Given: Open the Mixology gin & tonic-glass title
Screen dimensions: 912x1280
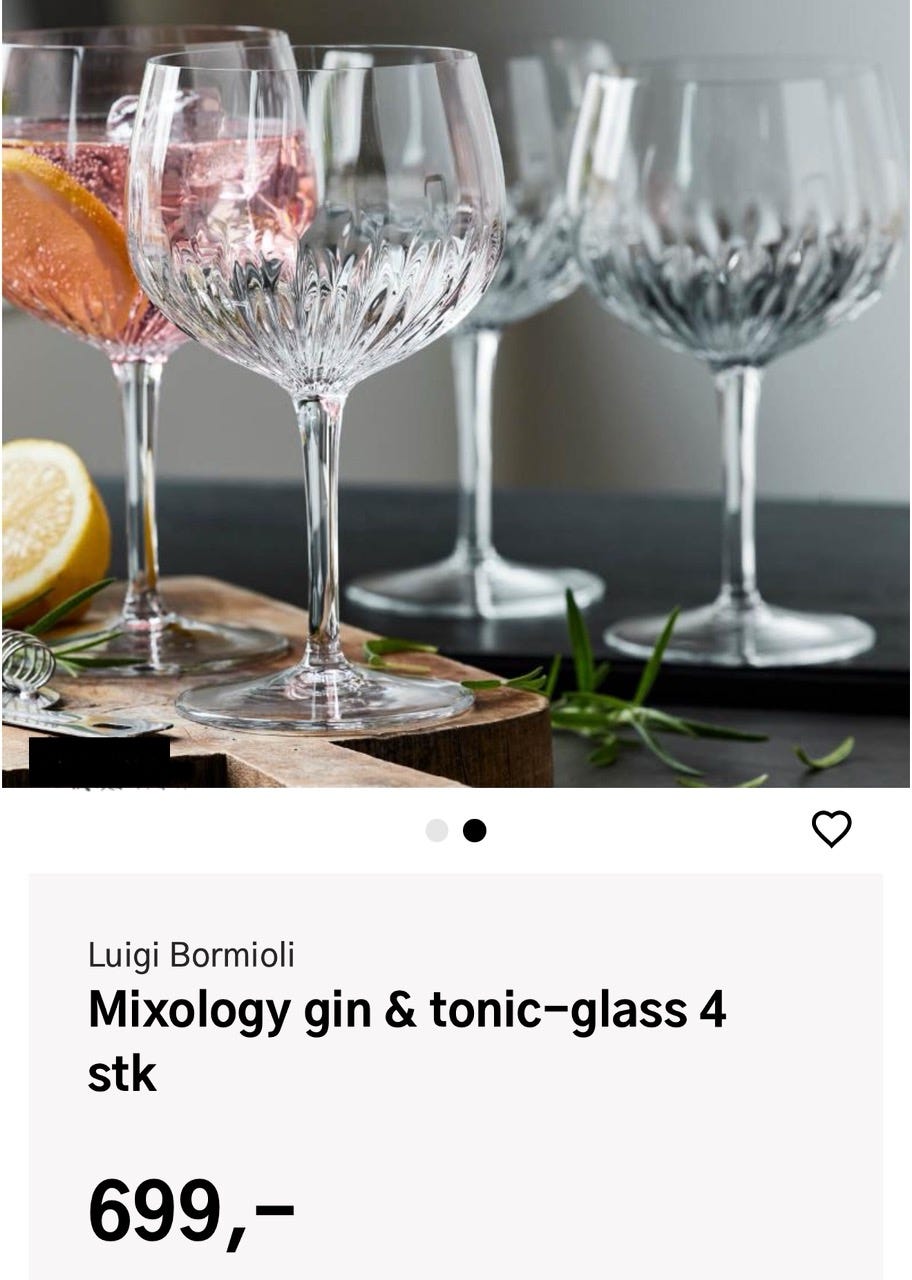Looking at the screenshot, I should [407, 1042].
